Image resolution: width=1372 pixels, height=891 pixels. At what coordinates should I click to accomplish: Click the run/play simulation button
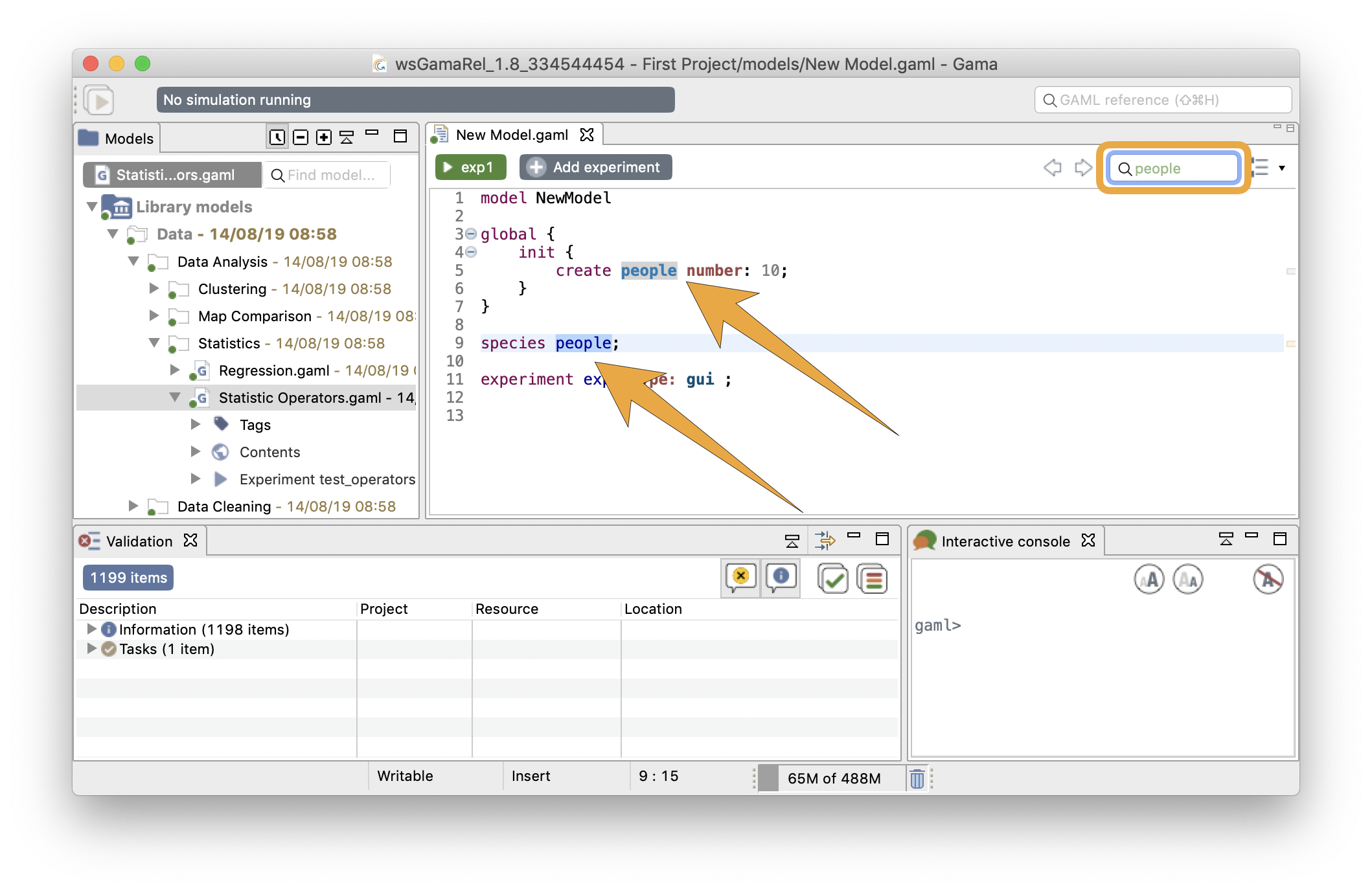[100, 99]
